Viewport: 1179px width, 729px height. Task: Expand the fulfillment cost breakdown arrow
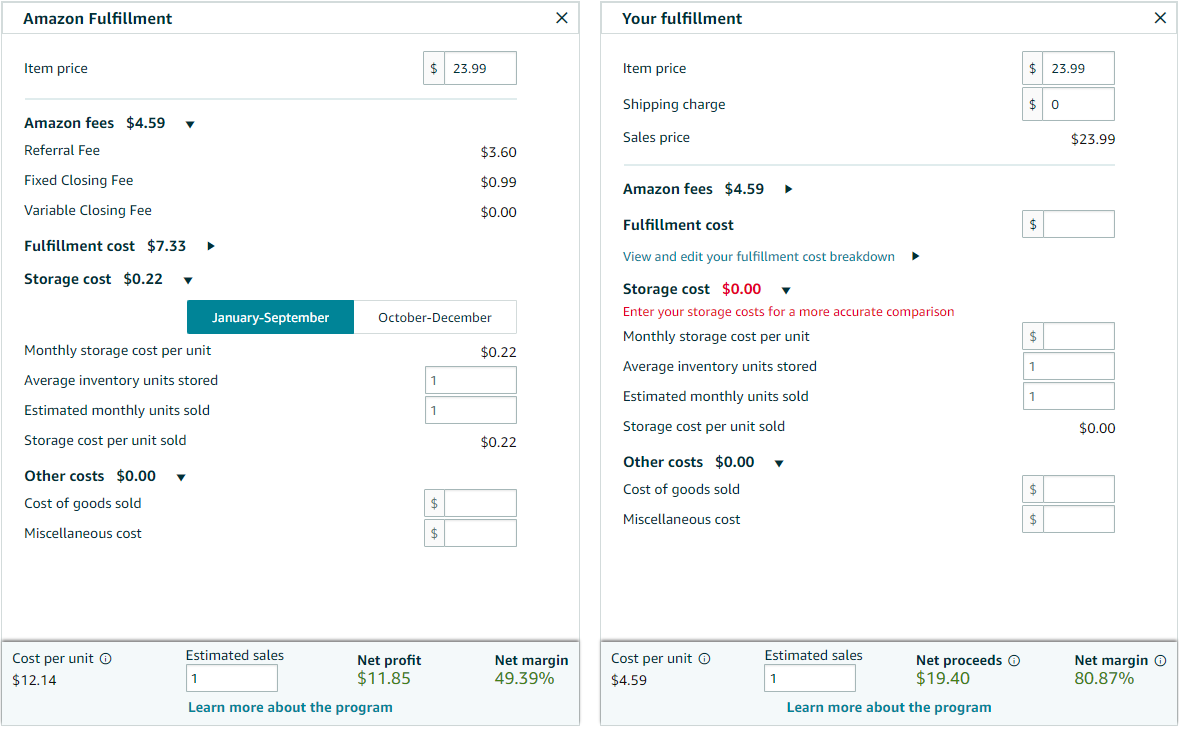coord(915,257)
